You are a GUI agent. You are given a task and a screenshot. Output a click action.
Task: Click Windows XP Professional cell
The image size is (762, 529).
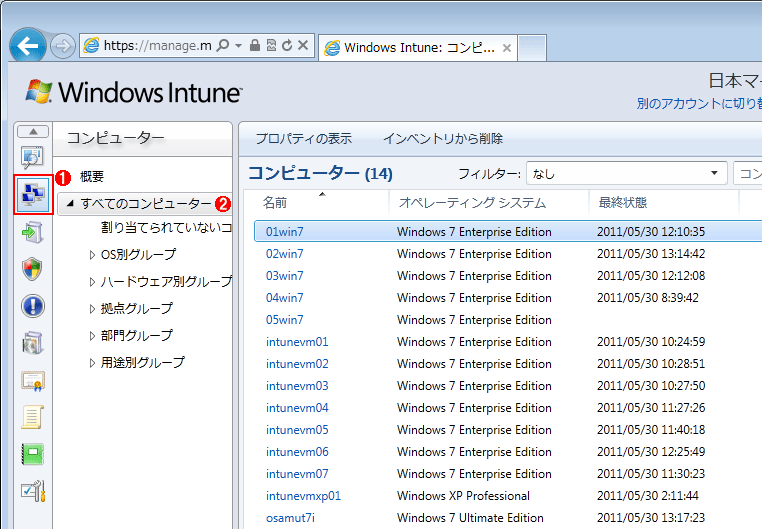pyautogui.click(x=463, y=496)
